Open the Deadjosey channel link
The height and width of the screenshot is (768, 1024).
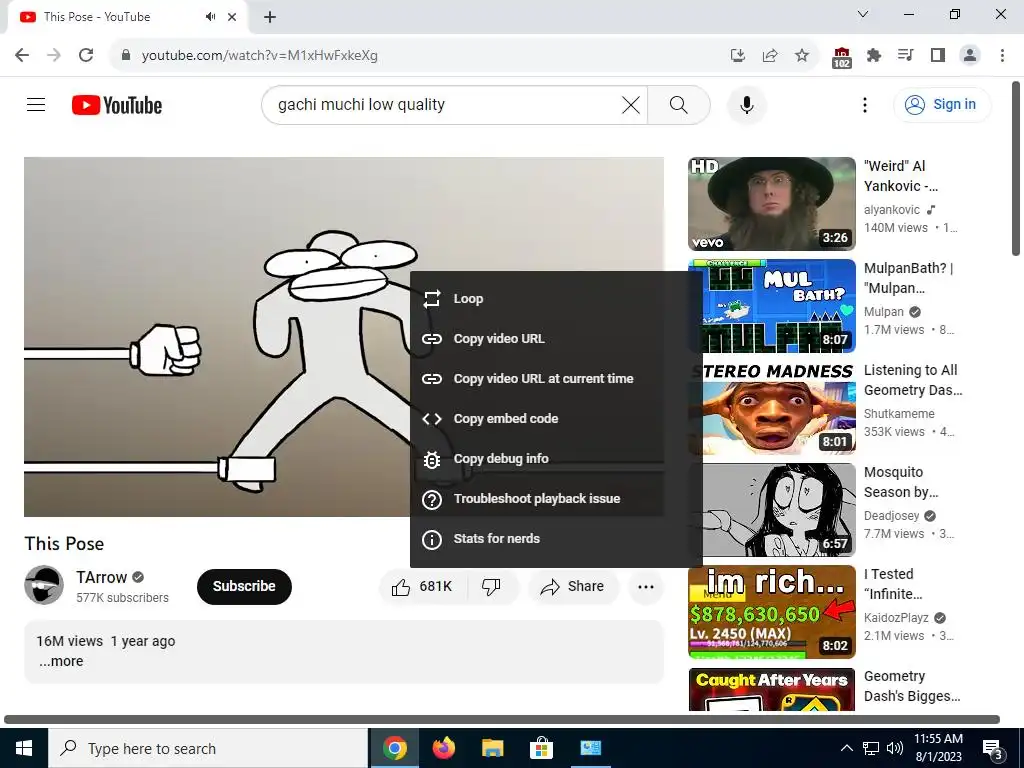(891, 516)
